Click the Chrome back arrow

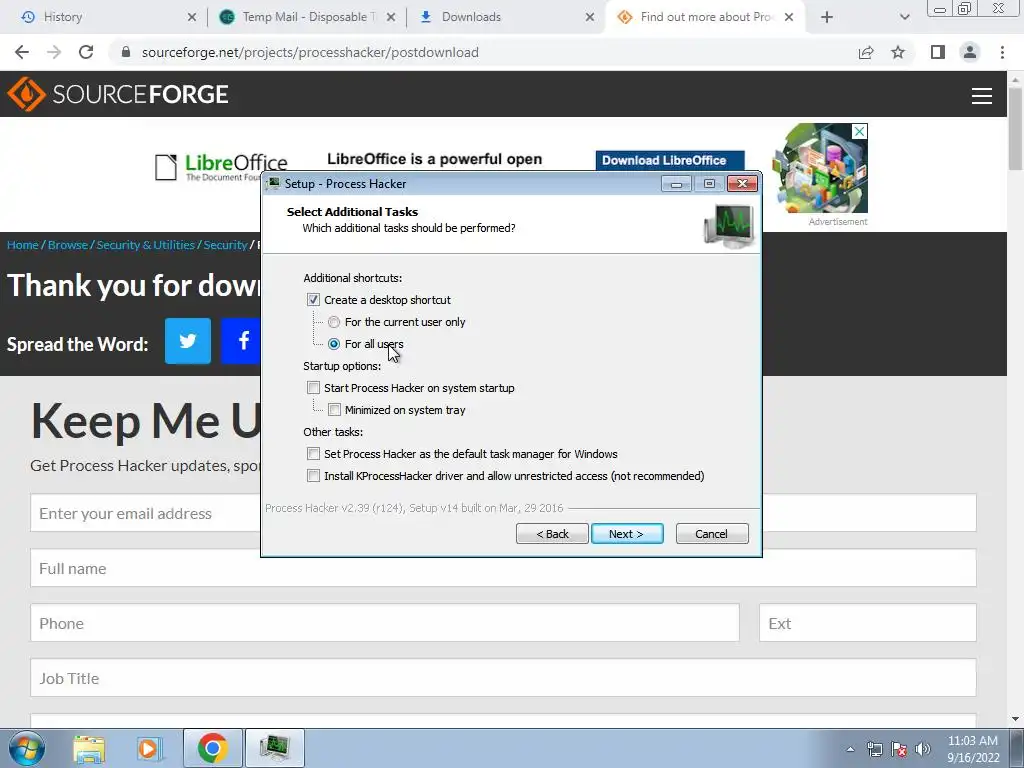point(22,52)
